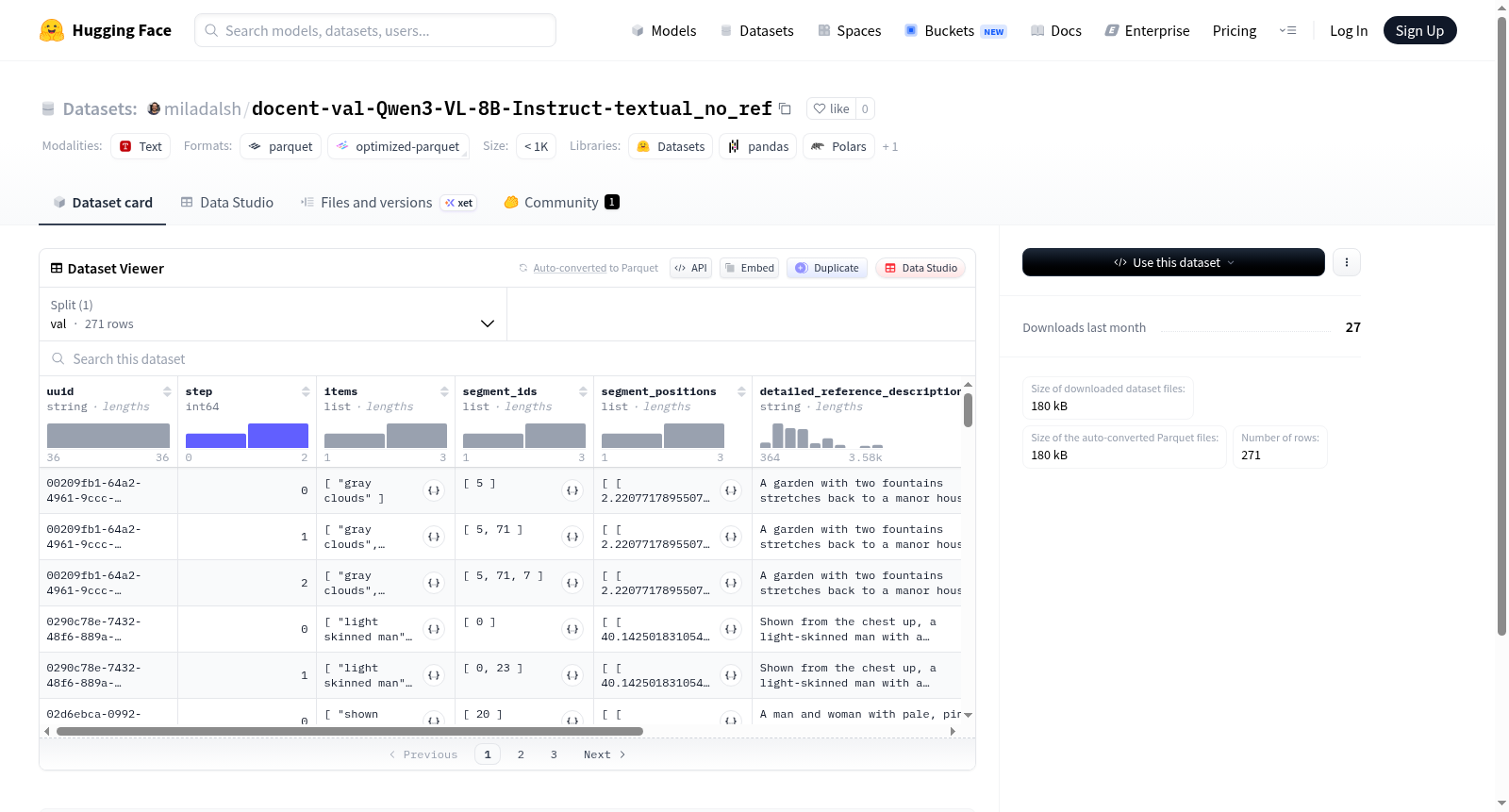Click the parquet format tag
The height and width of the screenshot is (812, 1509).
(281, 146)
